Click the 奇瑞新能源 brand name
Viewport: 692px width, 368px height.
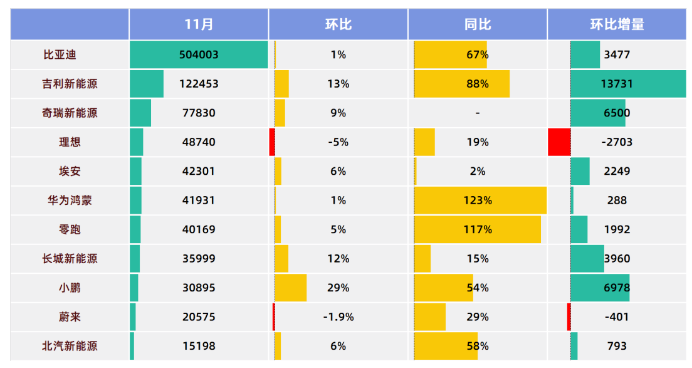70,113
